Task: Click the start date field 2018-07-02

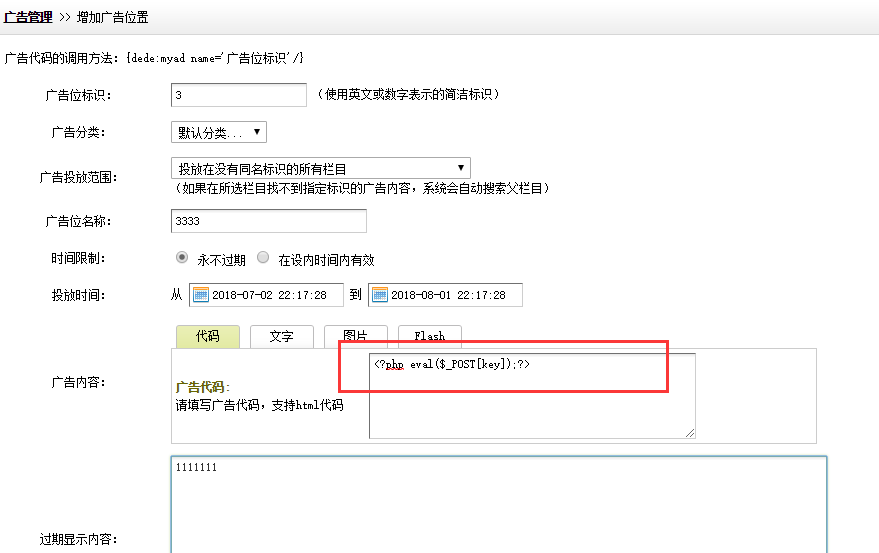Action: point(266,295)
